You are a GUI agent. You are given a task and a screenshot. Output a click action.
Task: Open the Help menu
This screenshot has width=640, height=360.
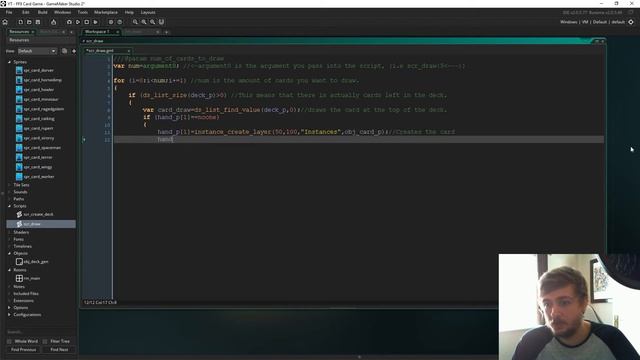tap(129, 12)
